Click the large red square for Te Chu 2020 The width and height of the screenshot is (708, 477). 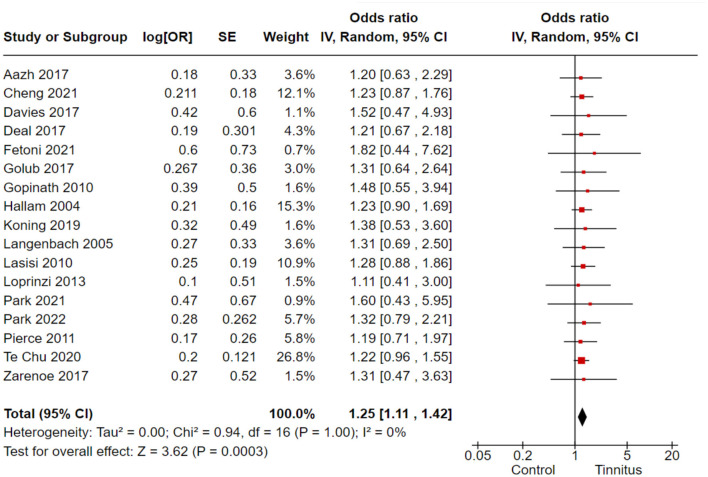581,360
